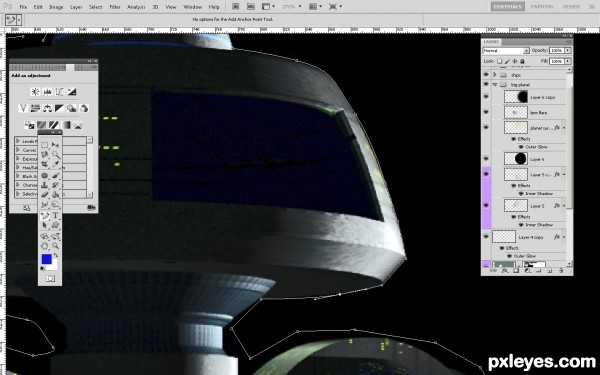This screenshot has width=600, height=375.
Task: Toggle Quick Mask mode in the toolbox
Action: coord(50,279)
